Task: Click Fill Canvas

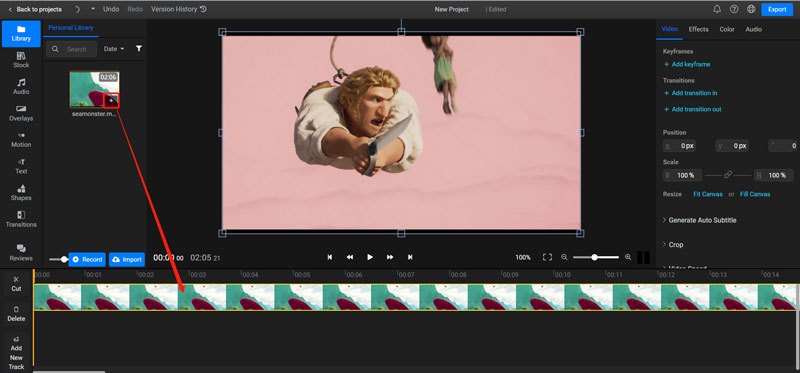Action: [755, 194]
